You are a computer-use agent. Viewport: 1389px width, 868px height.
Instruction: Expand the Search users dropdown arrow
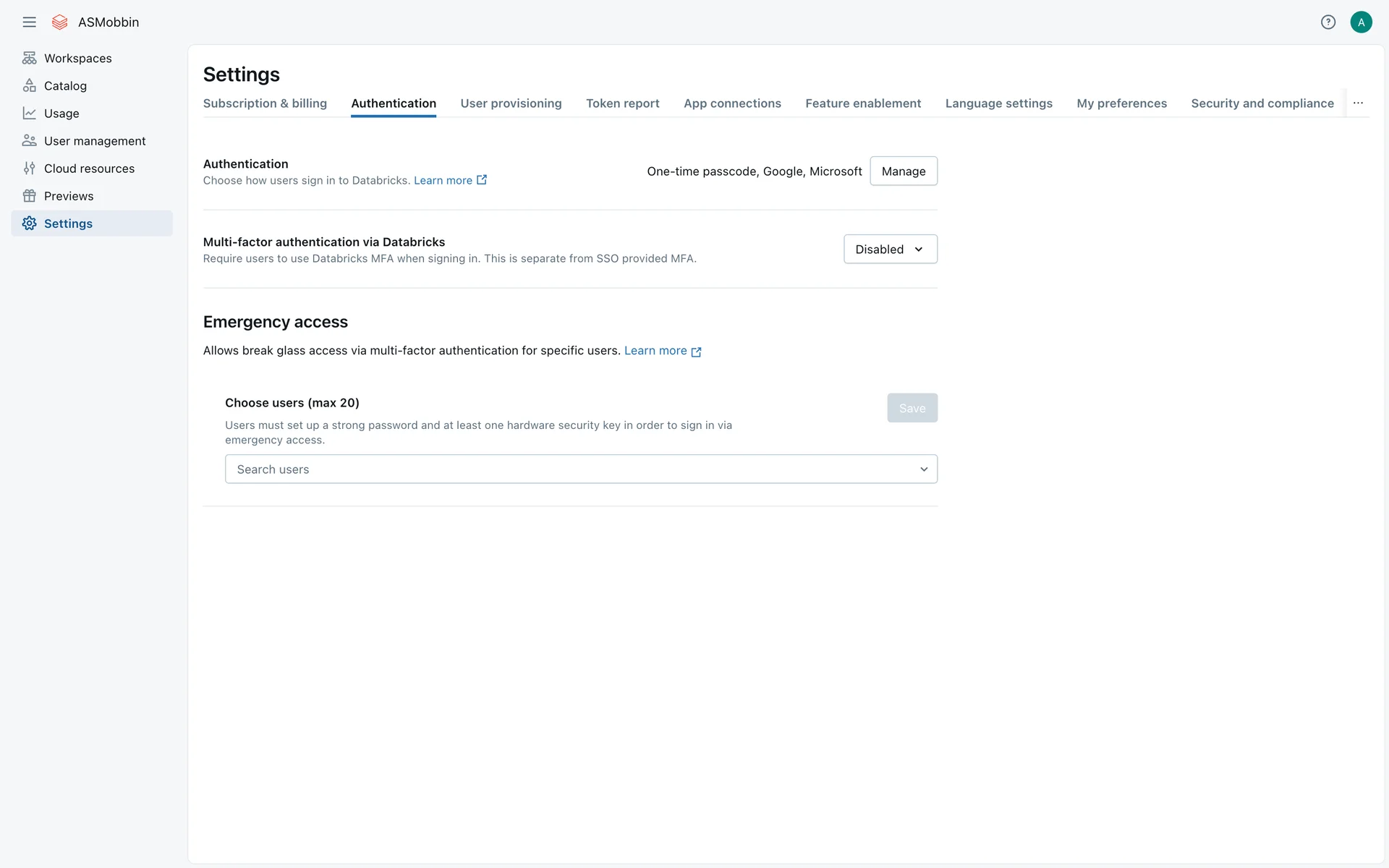pyautogui.click(x=923, y=469)
